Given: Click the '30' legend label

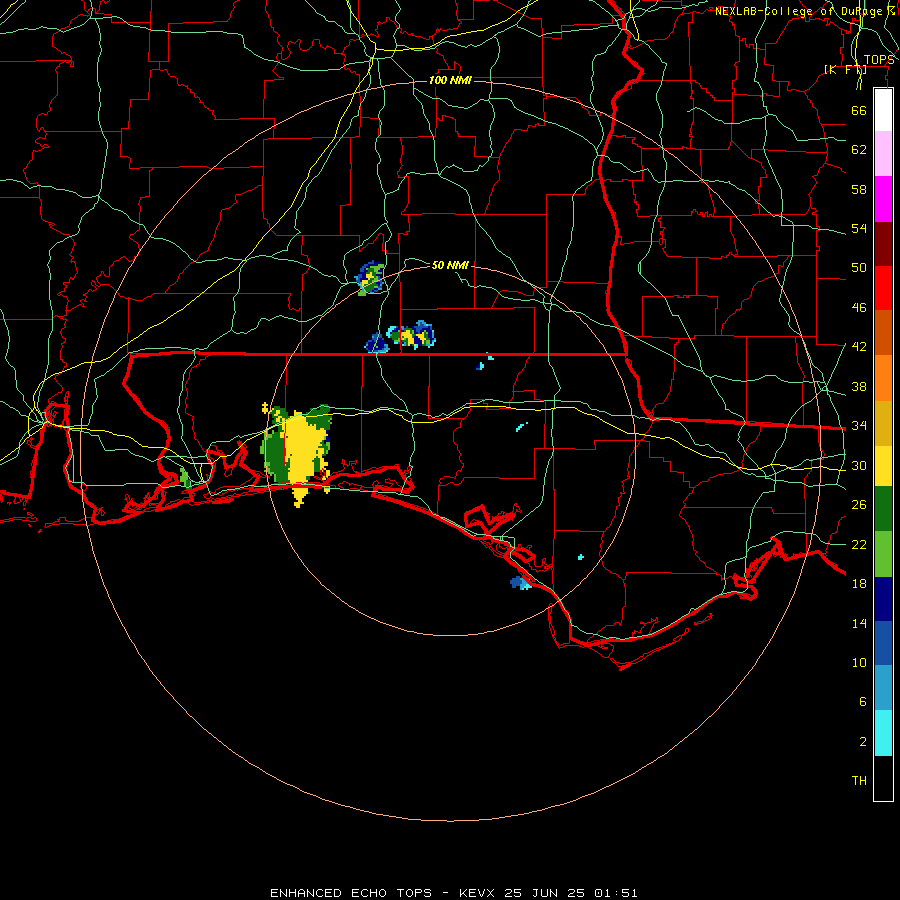Looking at the screenshot, I should click(x=859, y=465).
